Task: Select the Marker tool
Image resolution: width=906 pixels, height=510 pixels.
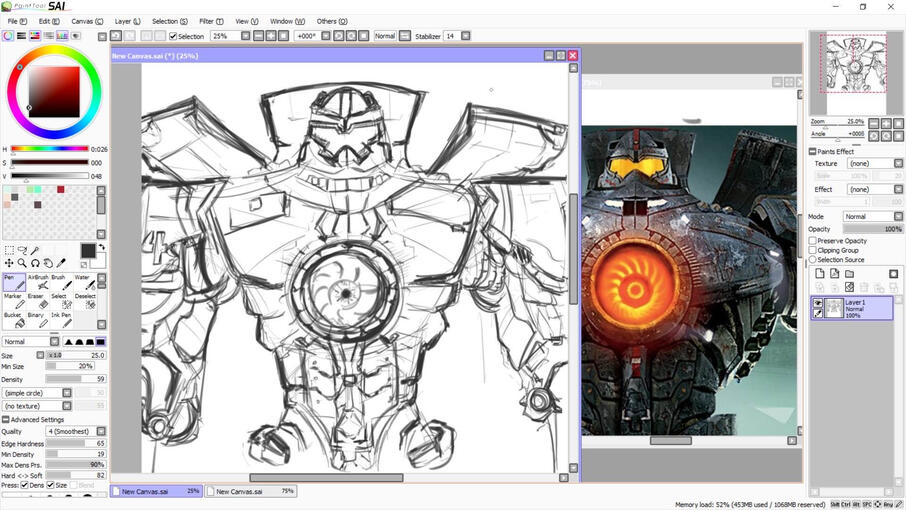Action: tap(14, 301)
